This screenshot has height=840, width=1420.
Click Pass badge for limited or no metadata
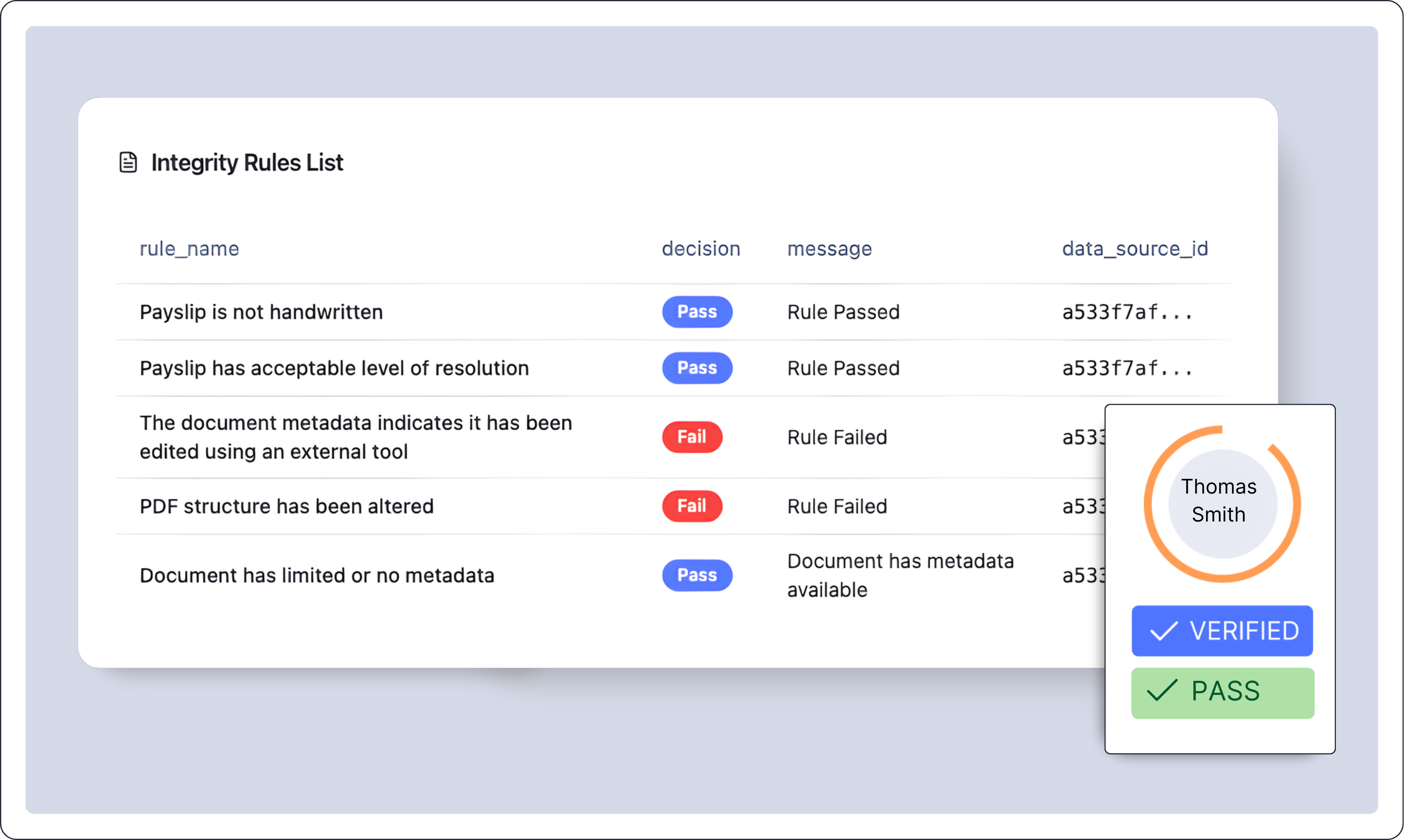click(697, 575)
